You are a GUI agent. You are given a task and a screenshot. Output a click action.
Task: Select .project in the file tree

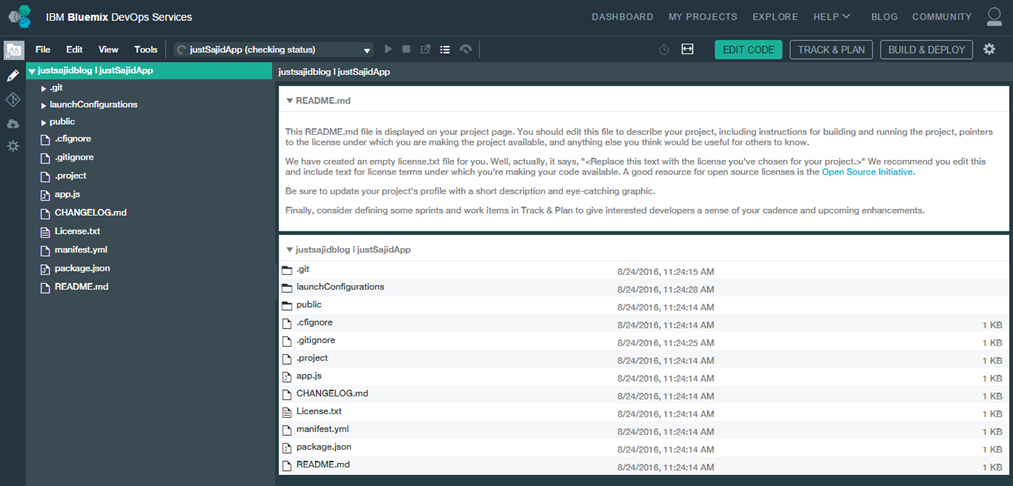tap(70, 176)
